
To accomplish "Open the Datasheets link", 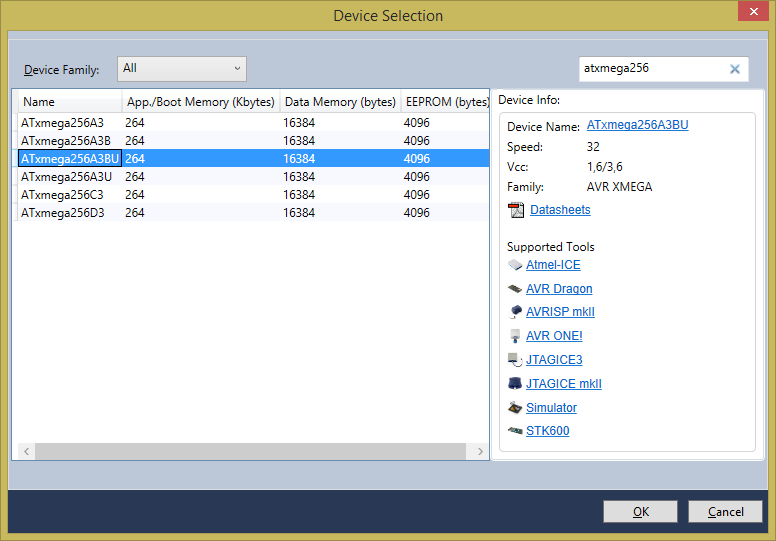I will click(x=560, y=210).
